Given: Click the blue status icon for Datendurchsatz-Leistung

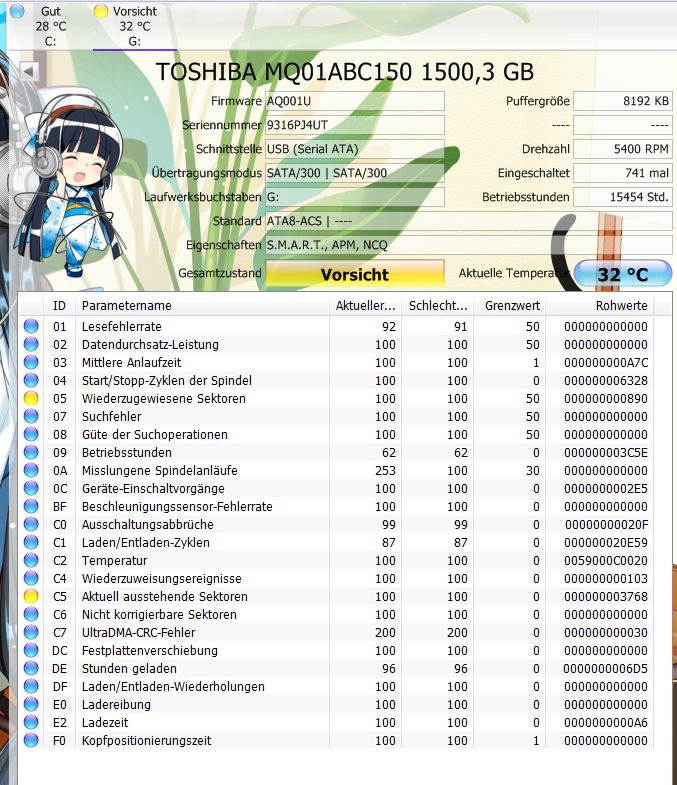Looking at the screenshot, I should 31,344.
